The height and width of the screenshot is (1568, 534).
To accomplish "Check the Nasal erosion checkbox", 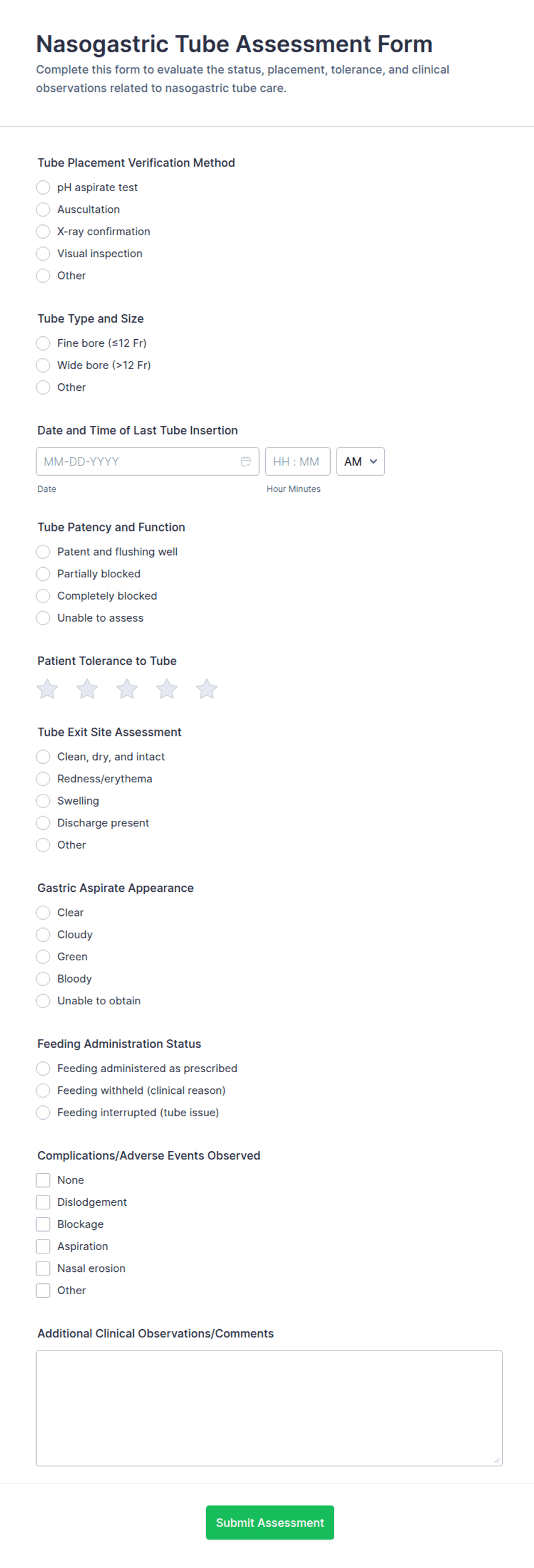I will (x=42, y=1268).
